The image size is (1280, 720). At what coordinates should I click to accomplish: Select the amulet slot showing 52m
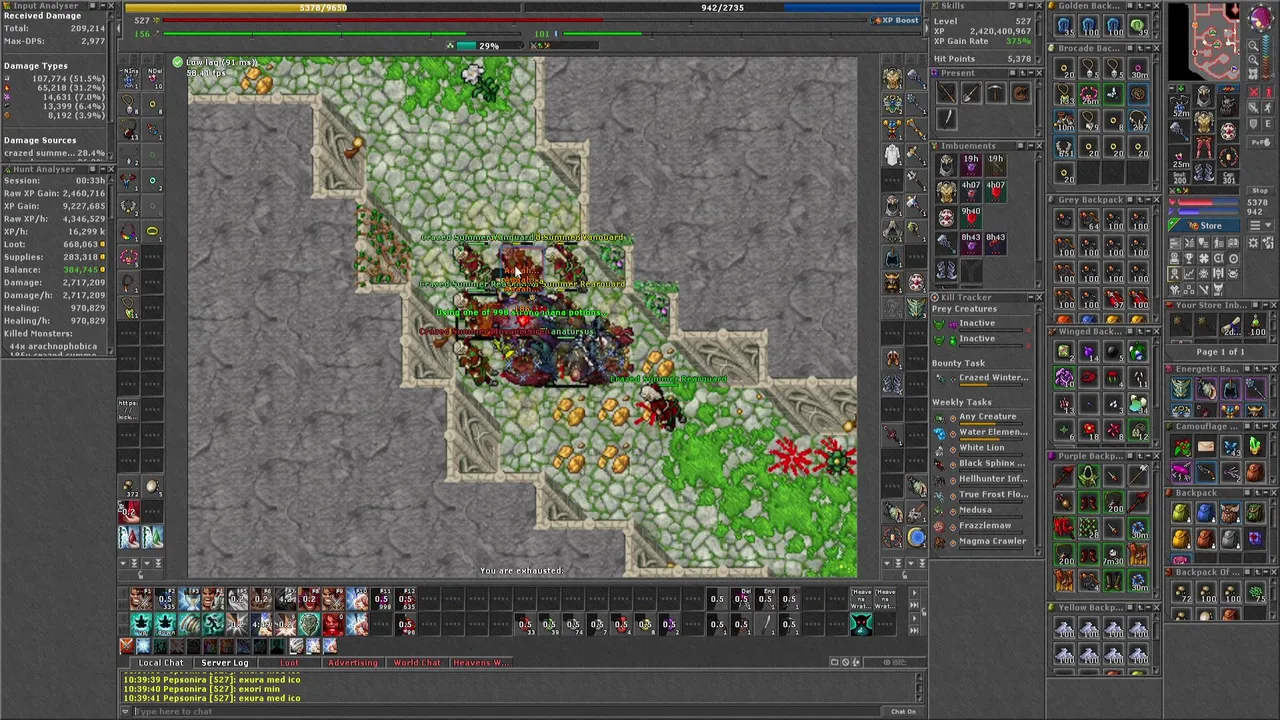pos(1180,104)
